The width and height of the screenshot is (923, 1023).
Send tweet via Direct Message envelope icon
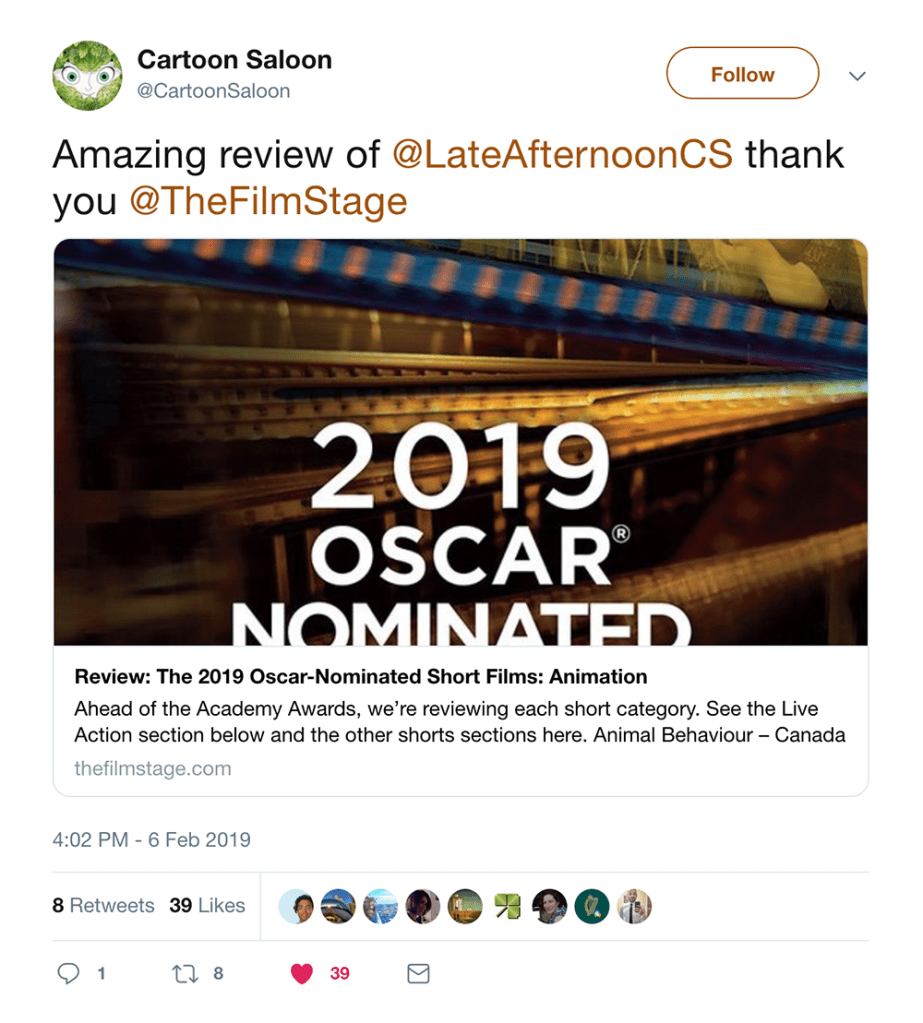click(419, 973)
